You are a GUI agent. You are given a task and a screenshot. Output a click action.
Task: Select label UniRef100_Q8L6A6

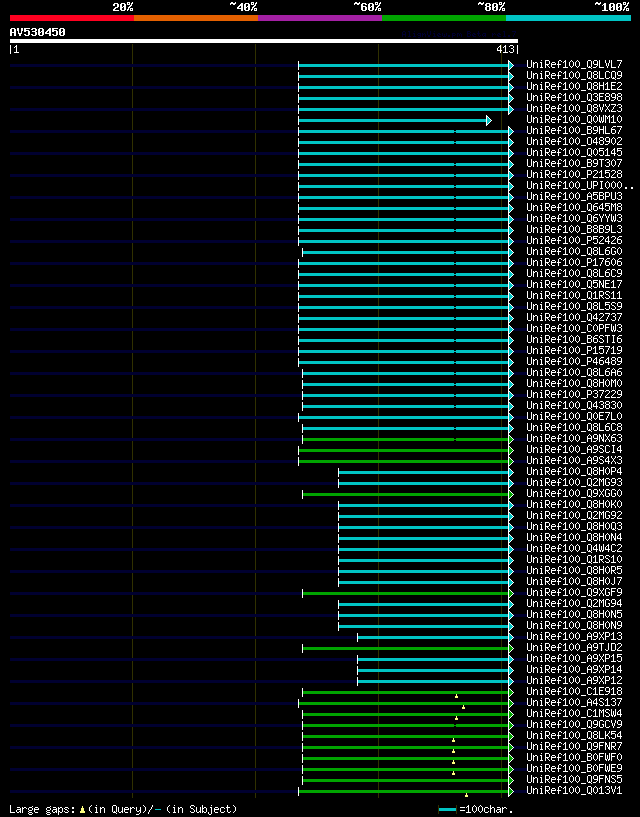tap(574, 372)
